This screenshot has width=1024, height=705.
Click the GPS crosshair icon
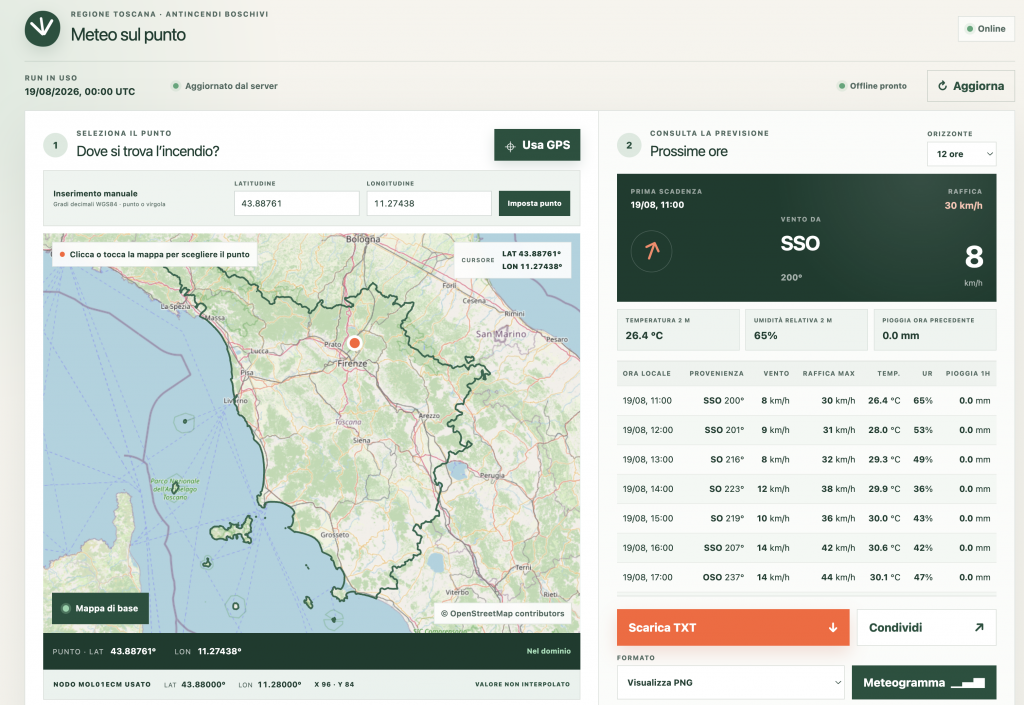tap(510, 146)
